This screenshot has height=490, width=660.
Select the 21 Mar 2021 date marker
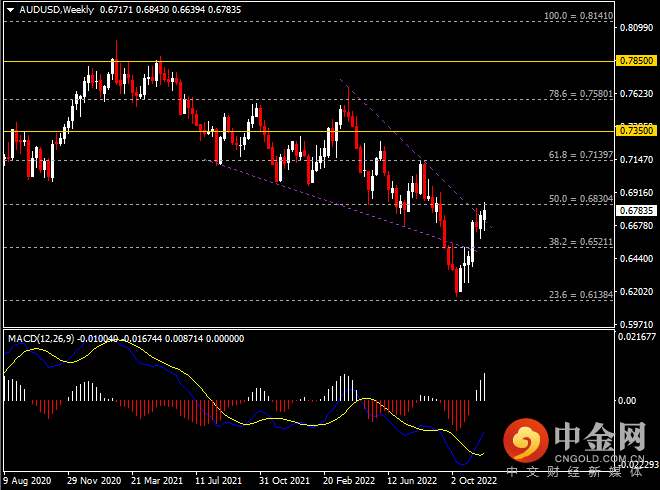coord(156,480)
